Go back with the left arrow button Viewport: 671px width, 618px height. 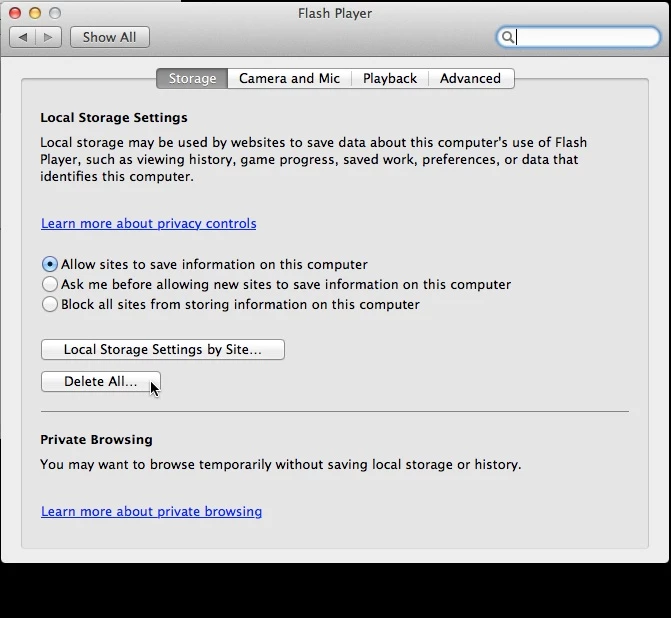tap(23, 37)
